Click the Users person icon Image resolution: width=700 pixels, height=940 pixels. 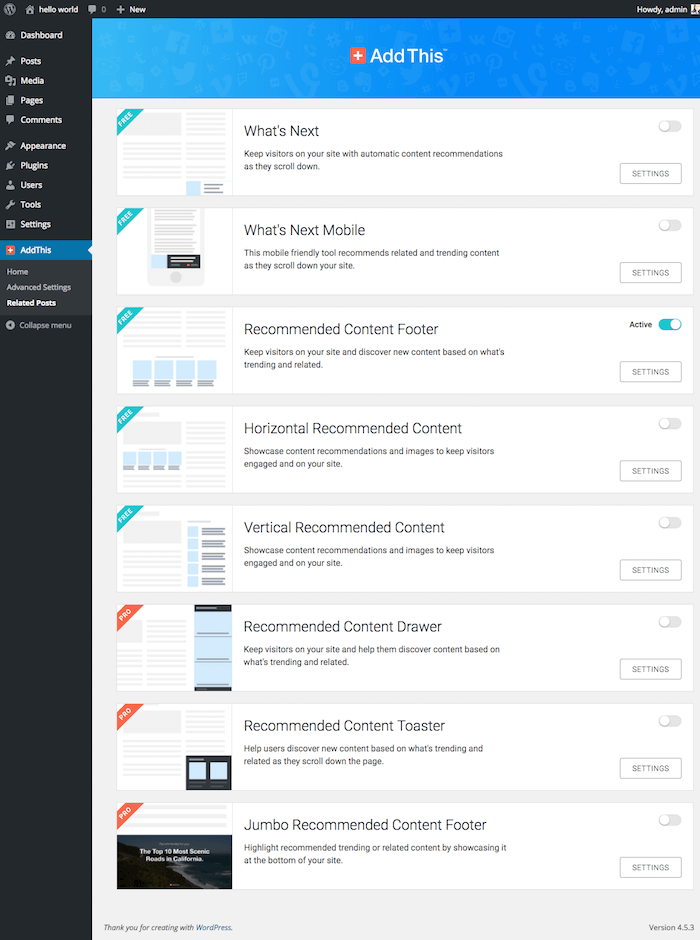click(10, 185)
